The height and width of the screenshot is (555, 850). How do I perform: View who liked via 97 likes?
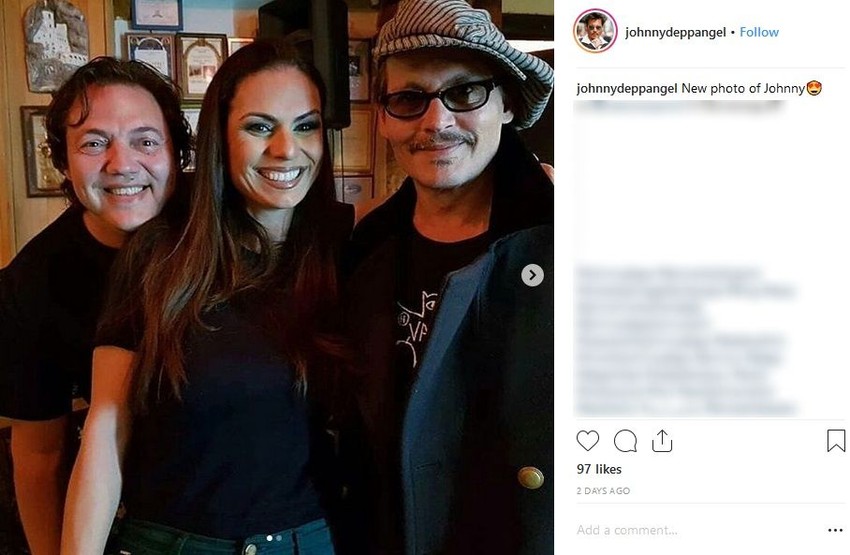point(599,469)
